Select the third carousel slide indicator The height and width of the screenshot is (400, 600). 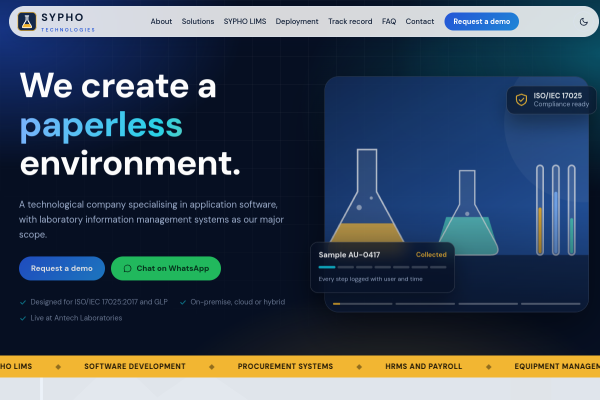click(488, 304)
